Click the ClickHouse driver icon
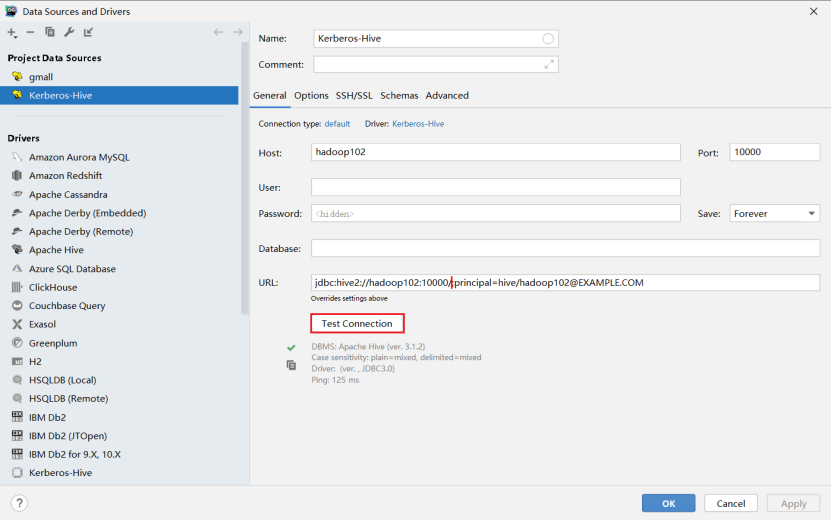The width and height of the screenshot is (831, 520). (x=17, y=287)
